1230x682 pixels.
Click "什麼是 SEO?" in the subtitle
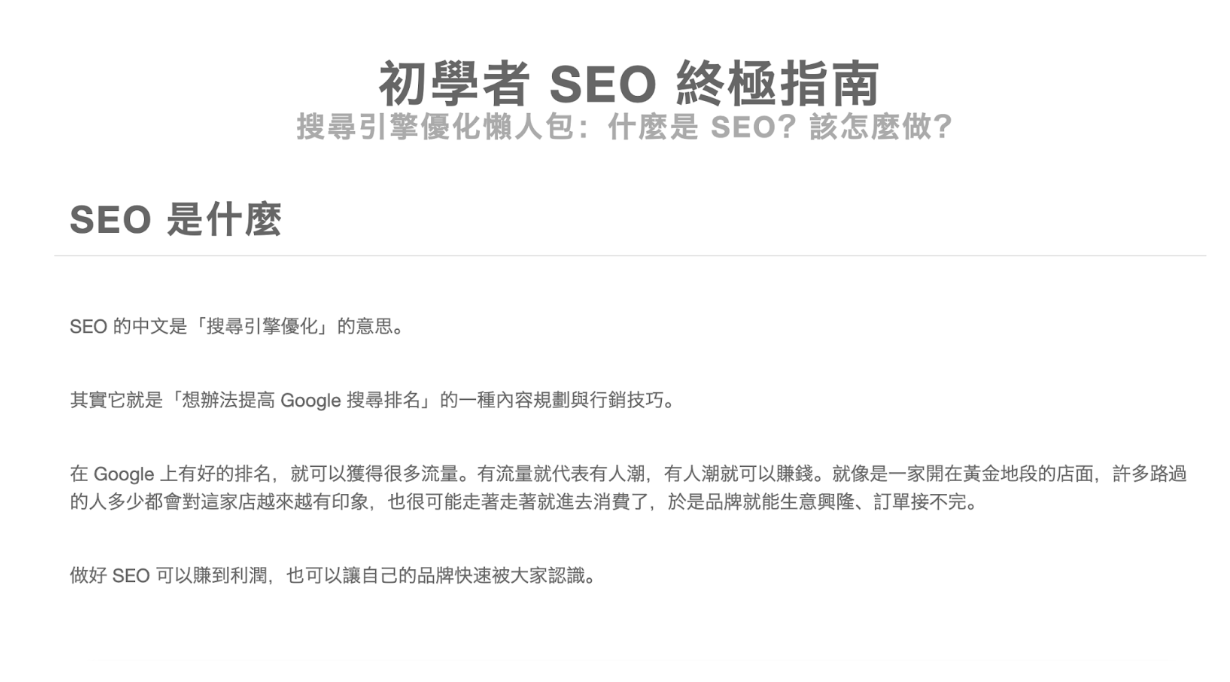[702, 128]
